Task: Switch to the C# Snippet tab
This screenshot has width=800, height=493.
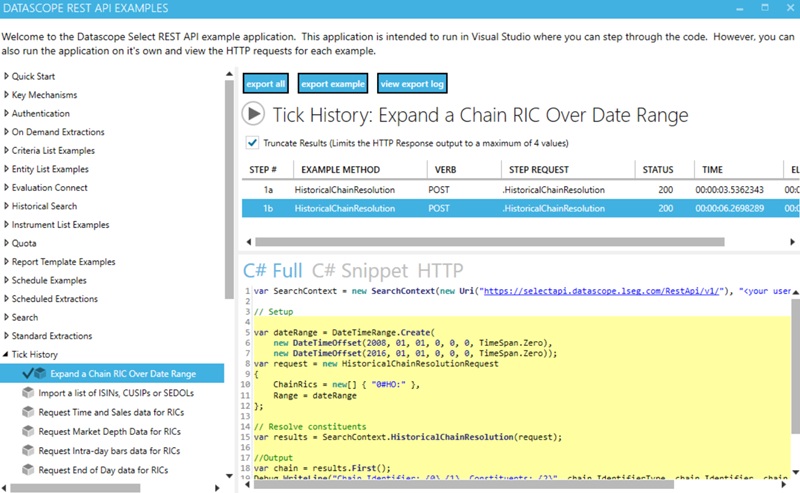Action: (359, 270)
